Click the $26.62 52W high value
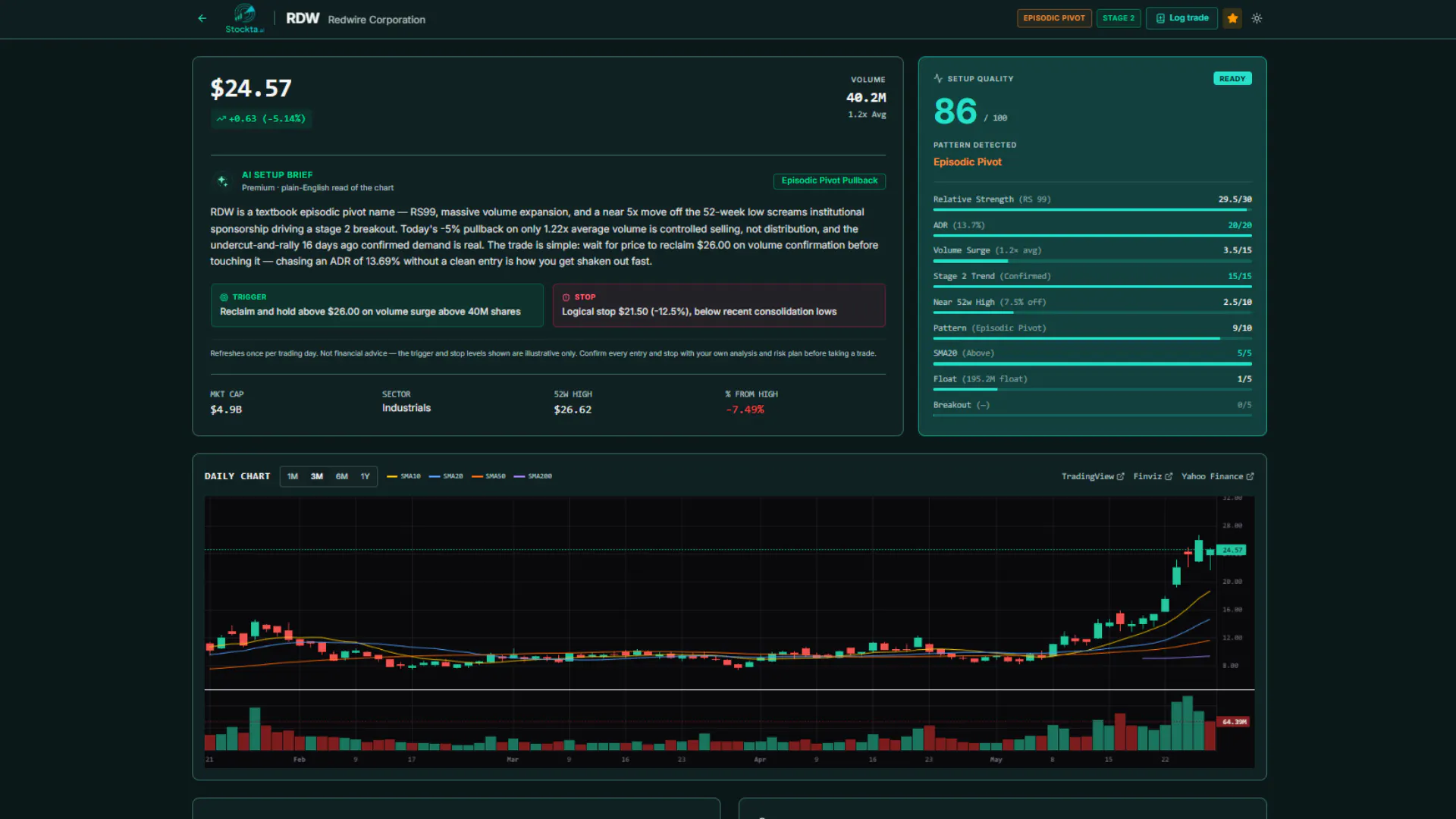This screenshot has height=819, width=1456. (x=573, y=409)
